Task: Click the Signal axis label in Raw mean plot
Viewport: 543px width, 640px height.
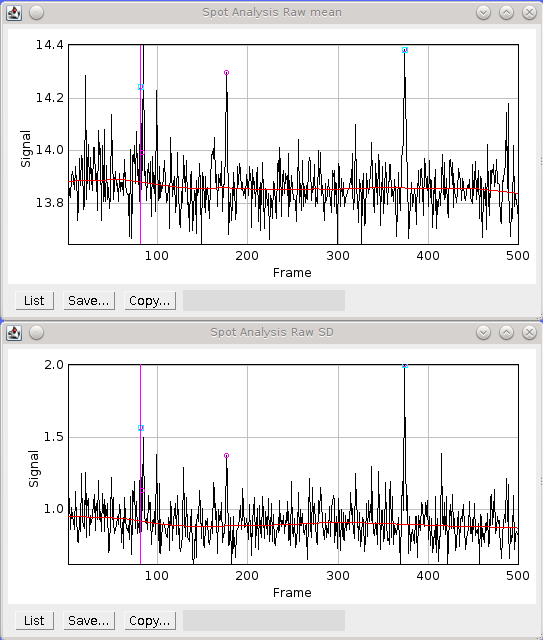Action: click(x=26, y=149)
